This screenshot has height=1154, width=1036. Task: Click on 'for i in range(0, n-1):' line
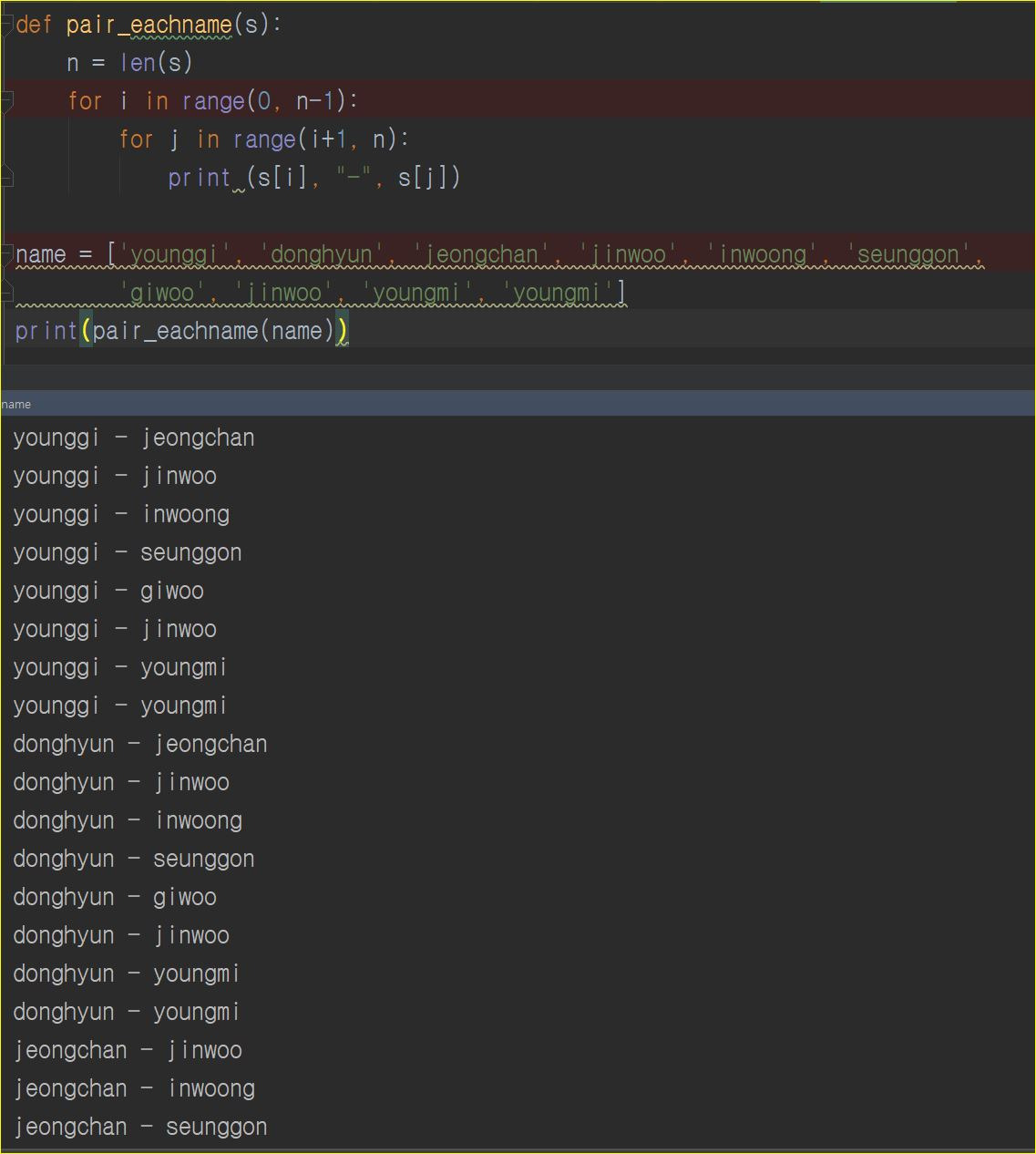tap(213, 101)
